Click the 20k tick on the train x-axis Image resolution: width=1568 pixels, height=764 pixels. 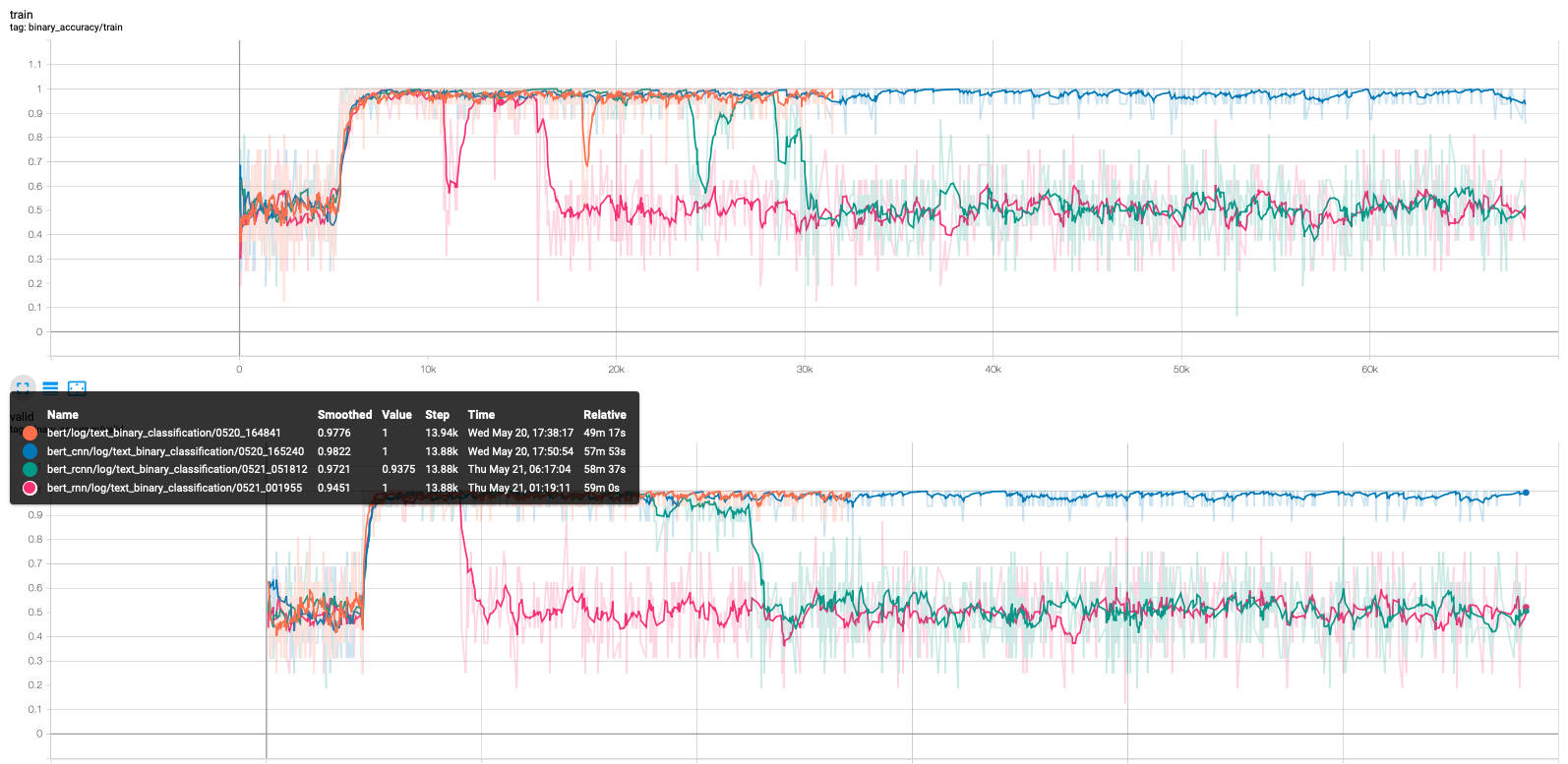click(616, 370)
